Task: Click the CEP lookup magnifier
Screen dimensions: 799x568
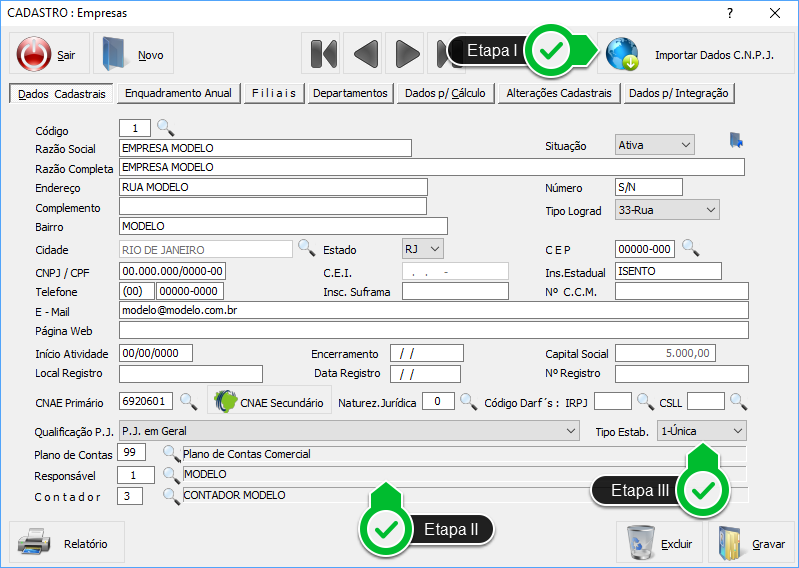Action: [690, 248]
